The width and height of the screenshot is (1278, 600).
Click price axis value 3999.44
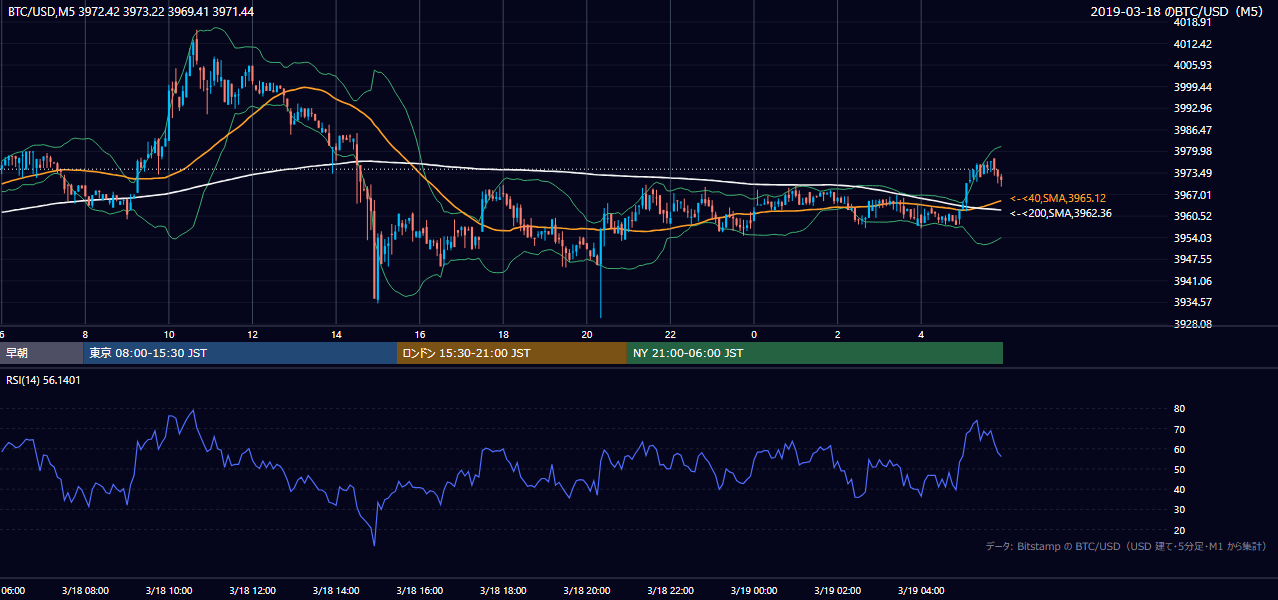click(x=1193, y=87)
